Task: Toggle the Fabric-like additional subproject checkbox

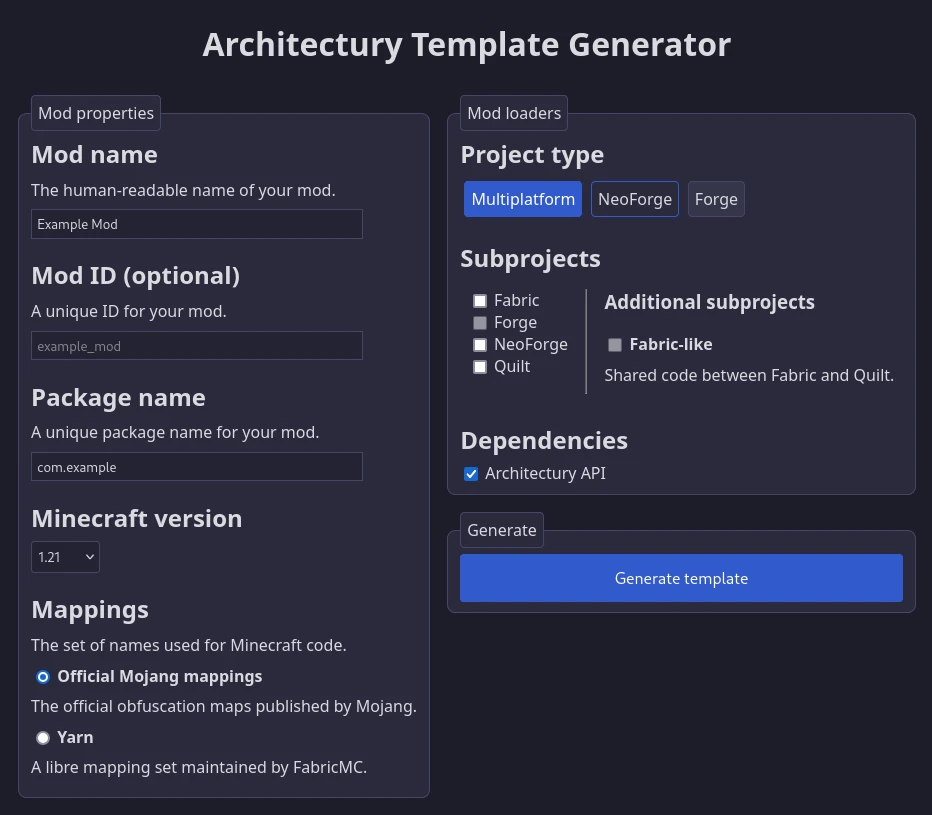Action: point(615,345)
